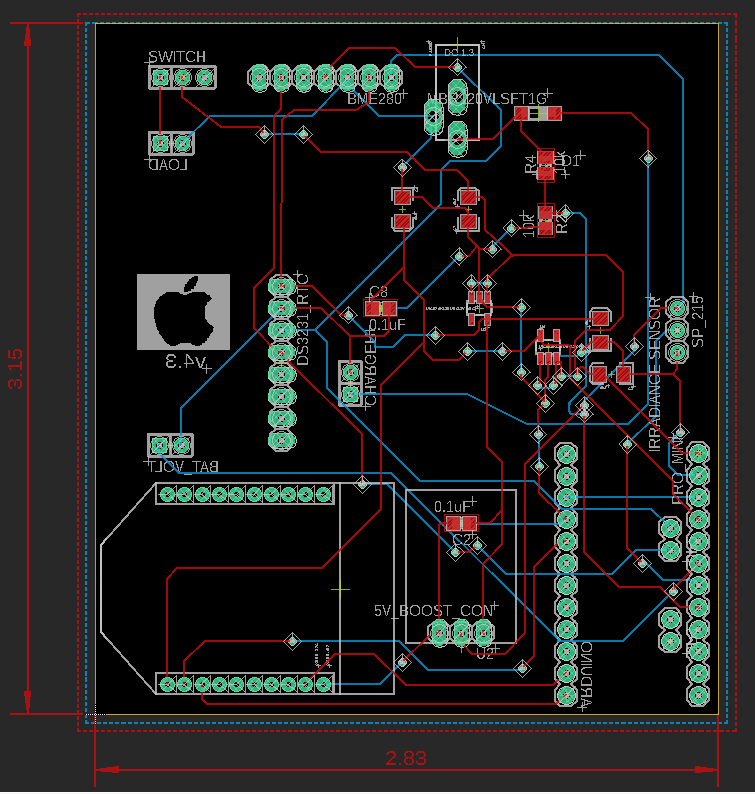Screen dimensions: 755x794
Task: Click the ARDUINO label text
Action: [x=586, y=675]
